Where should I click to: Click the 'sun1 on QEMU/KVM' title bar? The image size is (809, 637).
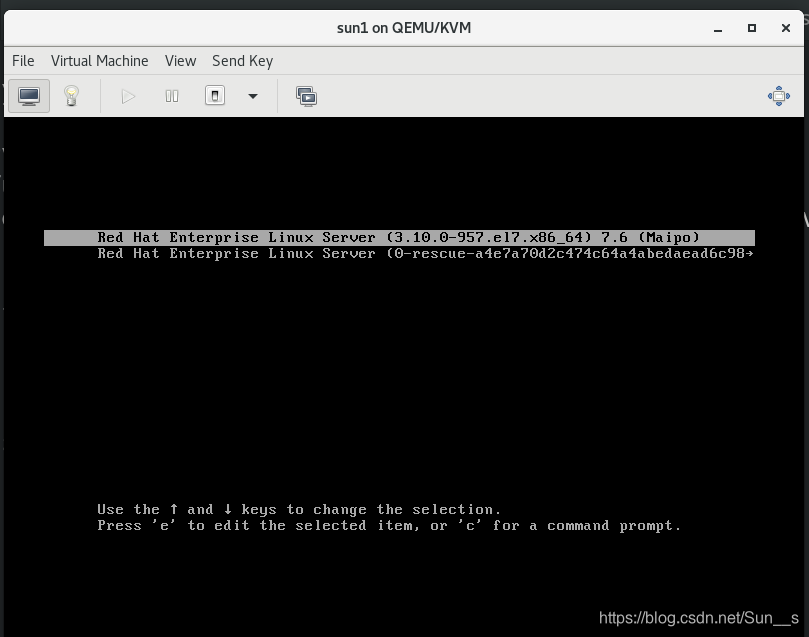pyautogui.click(x=404, y=28)
